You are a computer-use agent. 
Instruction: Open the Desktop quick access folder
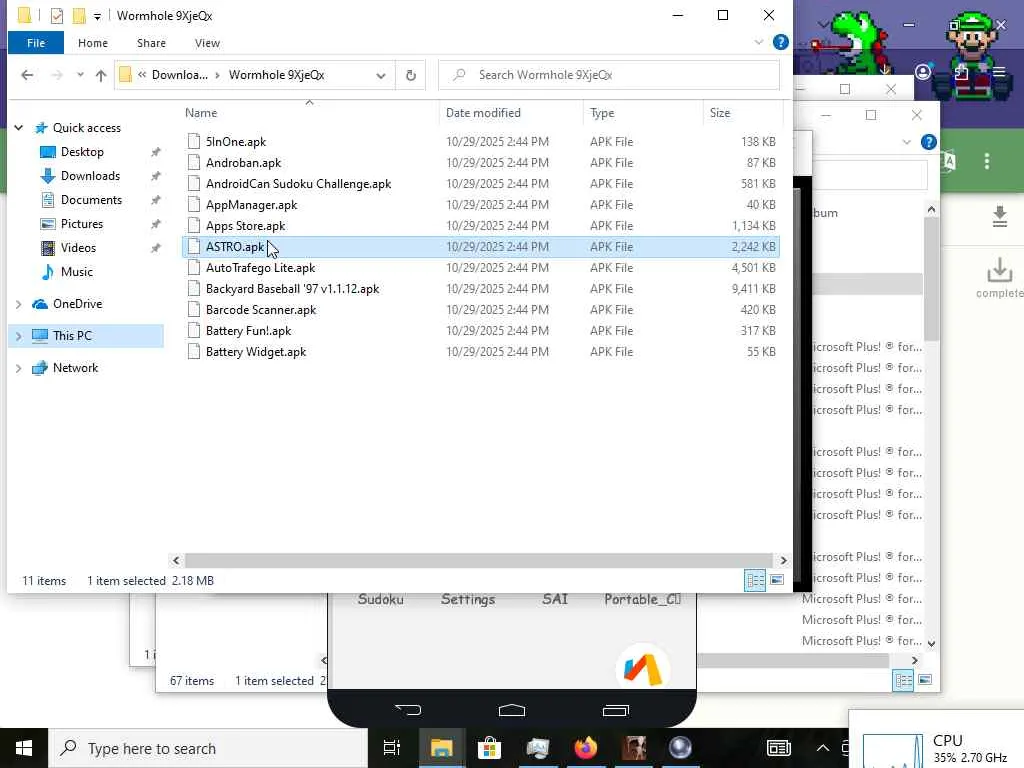82,152
